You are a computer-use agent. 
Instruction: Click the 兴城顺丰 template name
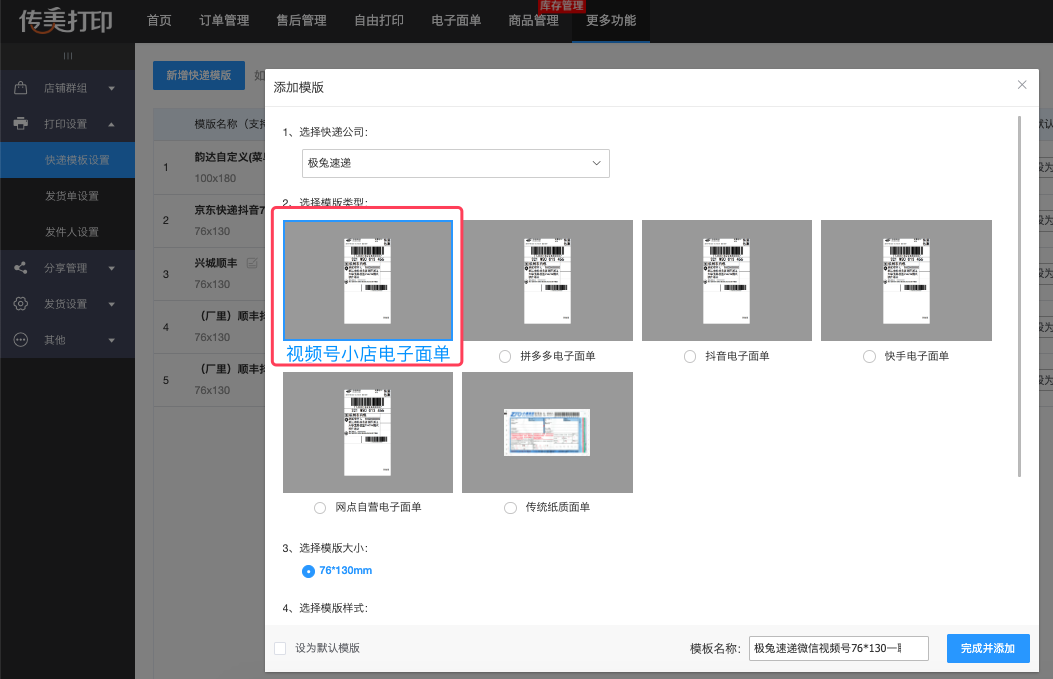pos(216,263)
